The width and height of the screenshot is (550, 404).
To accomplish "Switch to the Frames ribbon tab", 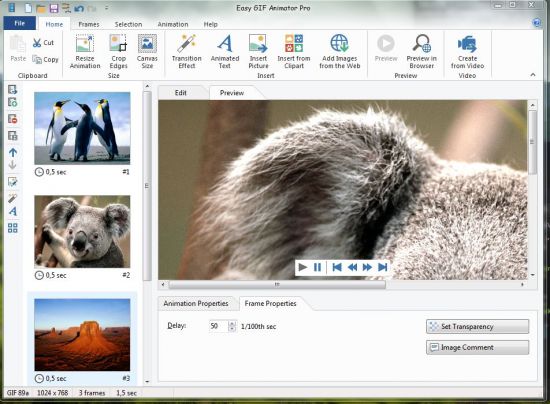I will pos(89,24).
